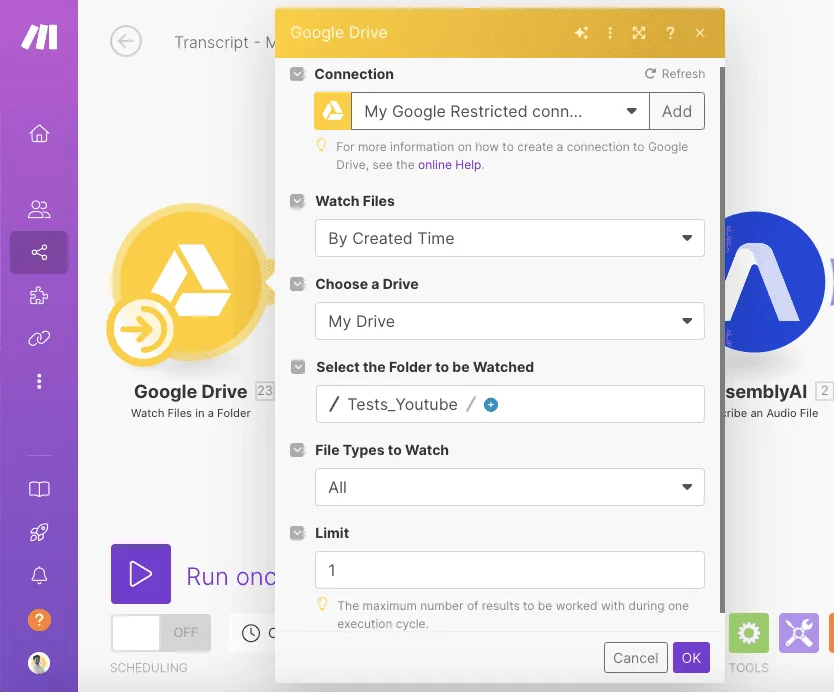The image size is (834, 692).
Task: Open the Templates puzzle-piece icon
Action: (x=39, y=295)
